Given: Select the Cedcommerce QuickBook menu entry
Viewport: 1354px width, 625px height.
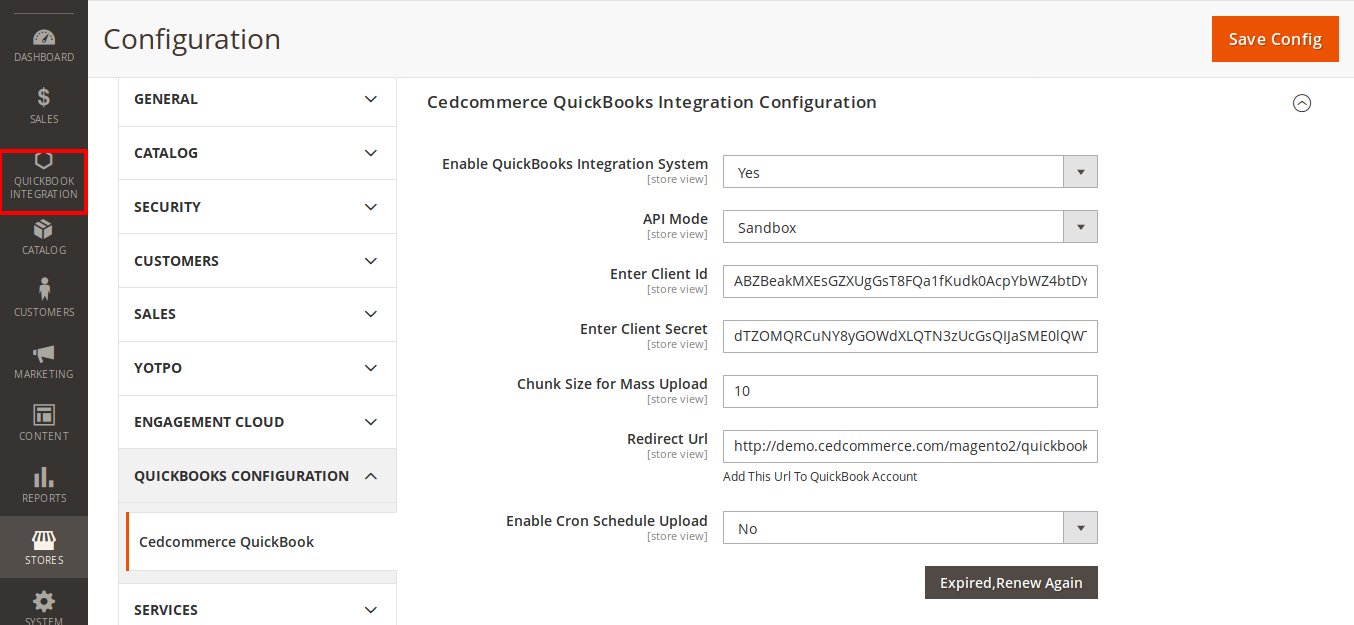Looking at the screenshot, I should (x=226, y=541).
